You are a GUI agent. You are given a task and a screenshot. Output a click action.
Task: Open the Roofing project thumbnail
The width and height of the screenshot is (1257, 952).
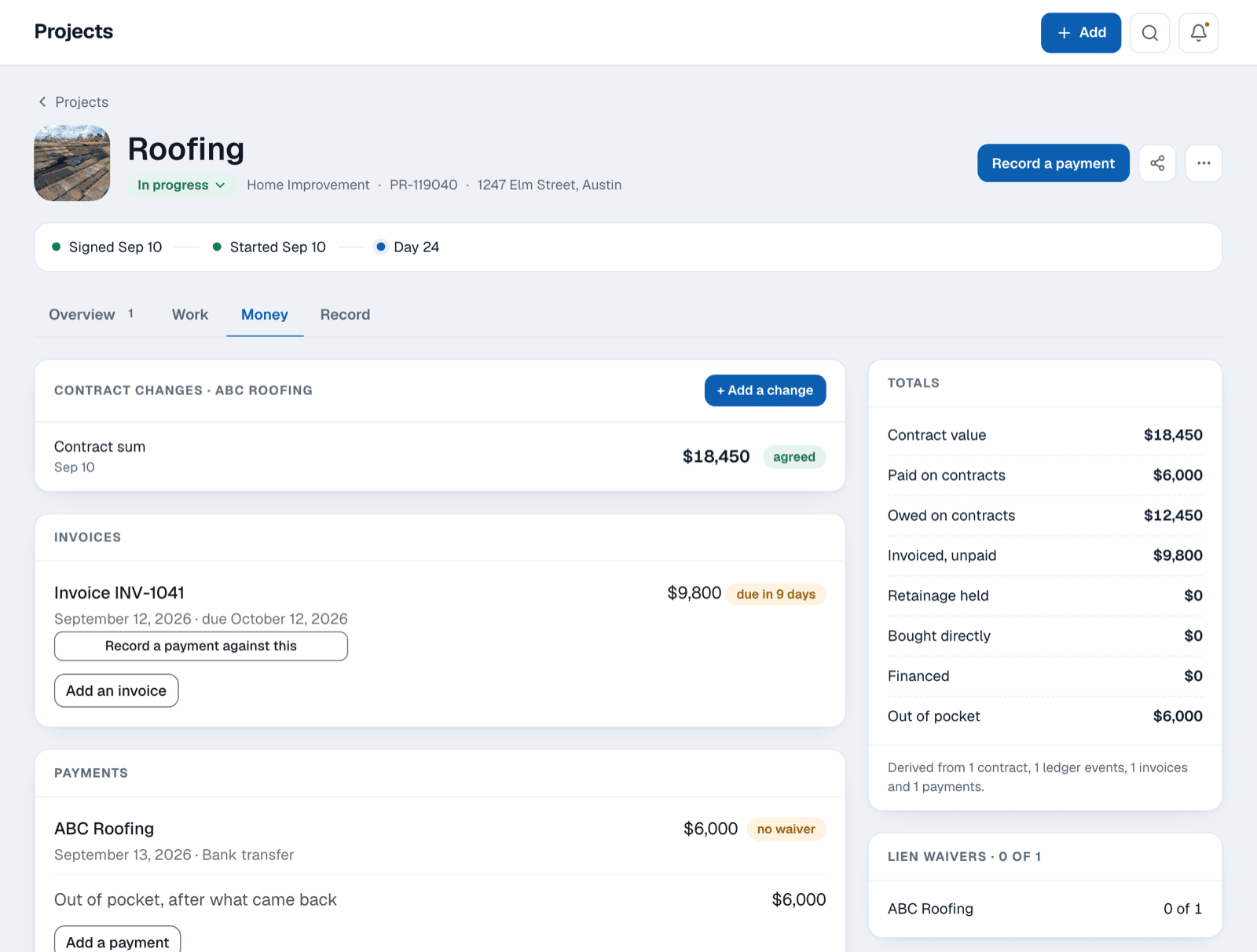(x=72, y=163)
